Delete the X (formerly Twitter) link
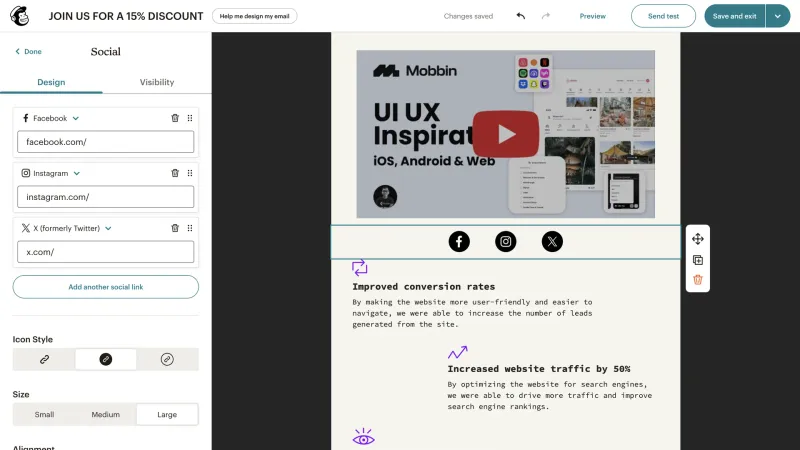 [x=175, y=228]
